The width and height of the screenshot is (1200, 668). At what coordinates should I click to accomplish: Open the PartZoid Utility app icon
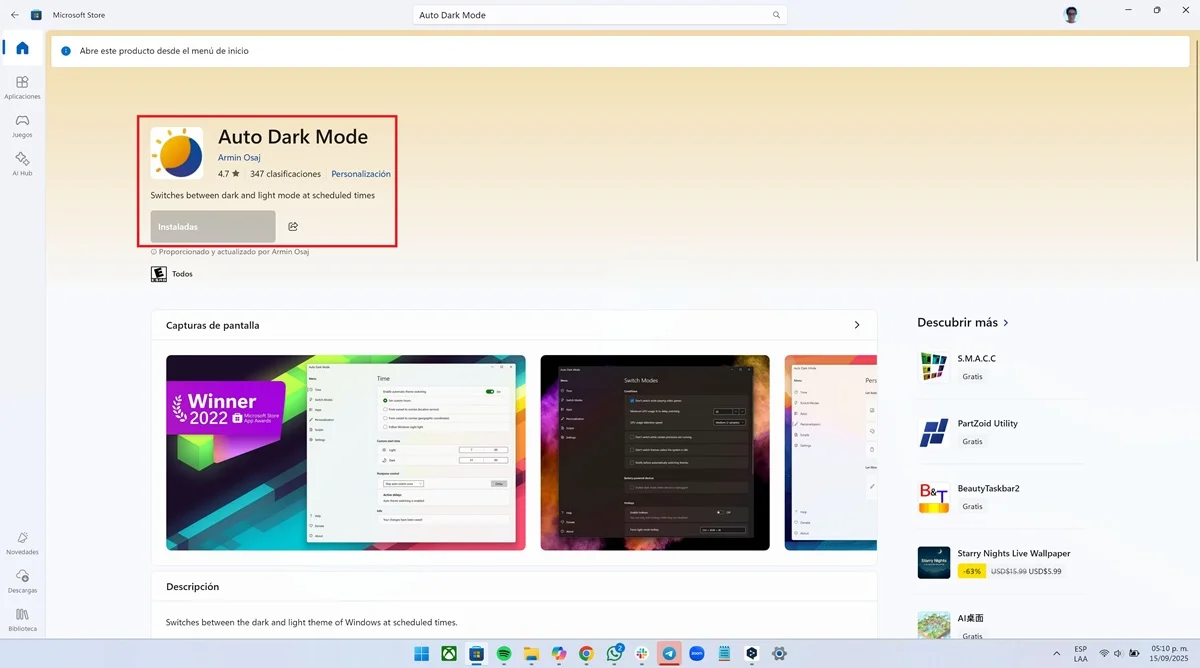coord(933,432)
